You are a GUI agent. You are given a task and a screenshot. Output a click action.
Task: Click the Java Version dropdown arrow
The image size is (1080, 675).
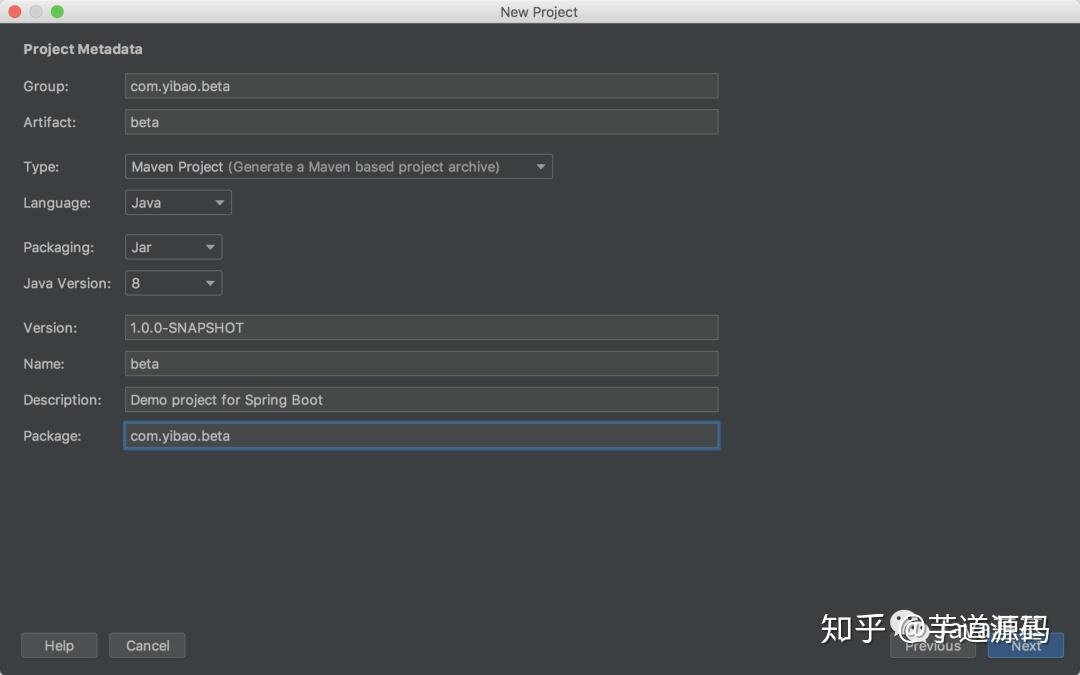point(210,283)
